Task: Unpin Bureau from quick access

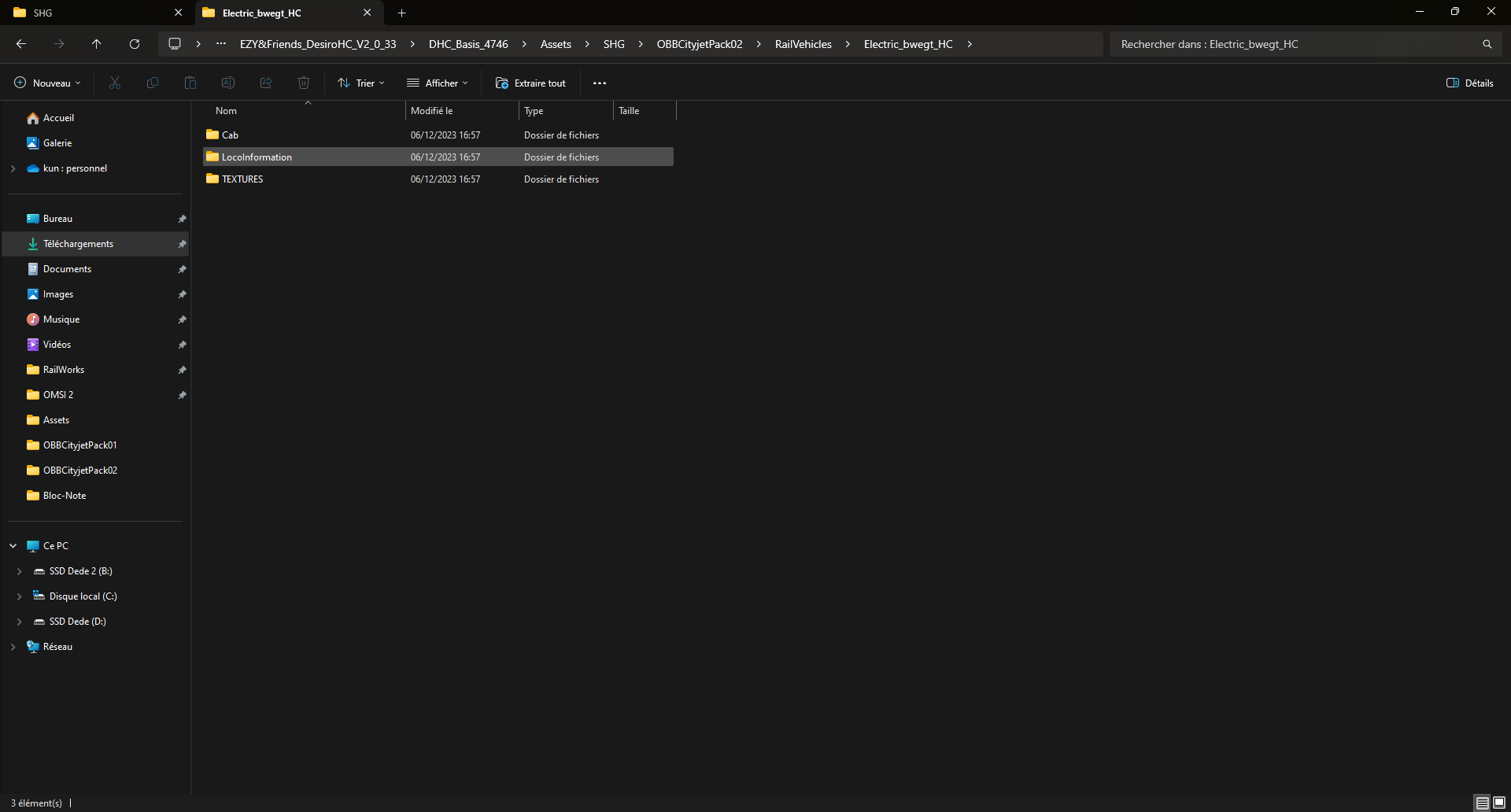Action: (x=182, y=219)
